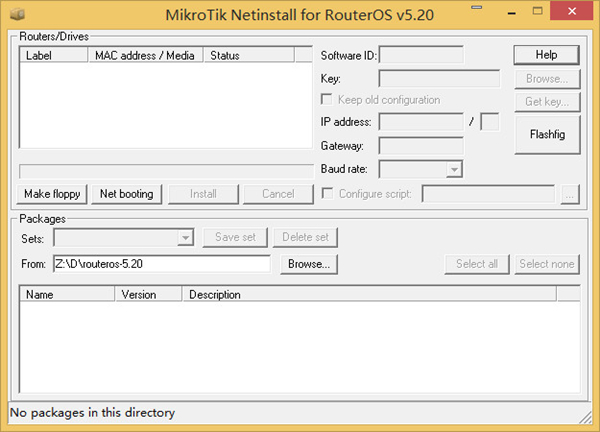Focus the IP address field

tap(421, 122)
